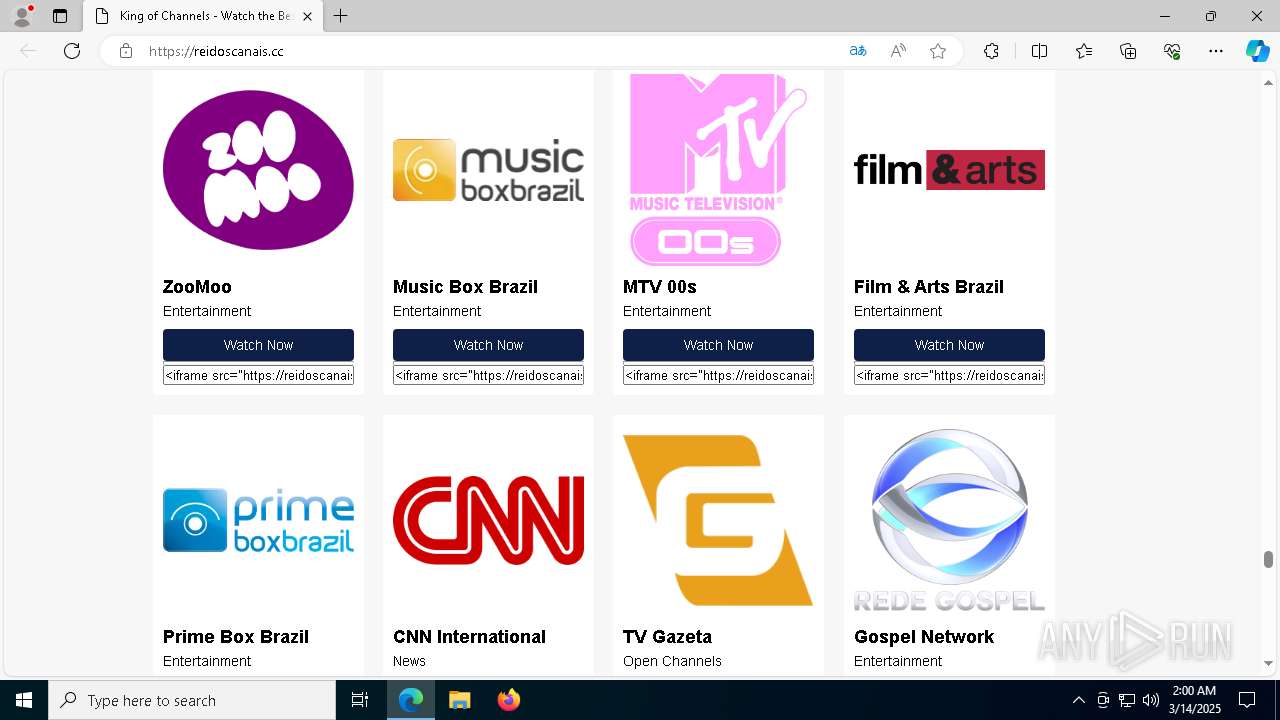The height and width of the screenshot is (720, 1280).
Task: Click the Gospel Network title
Action: click(923, 637)
